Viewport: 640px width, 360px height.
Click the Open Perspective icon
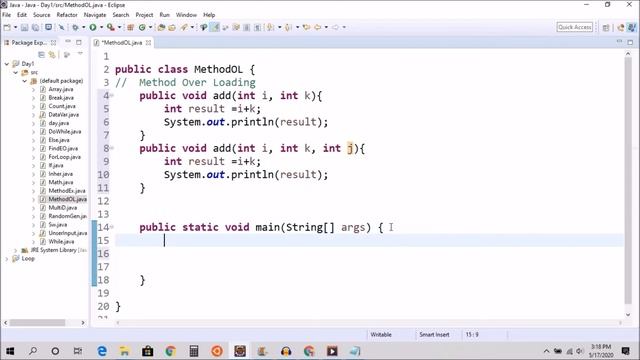click(x=606, y=27)
